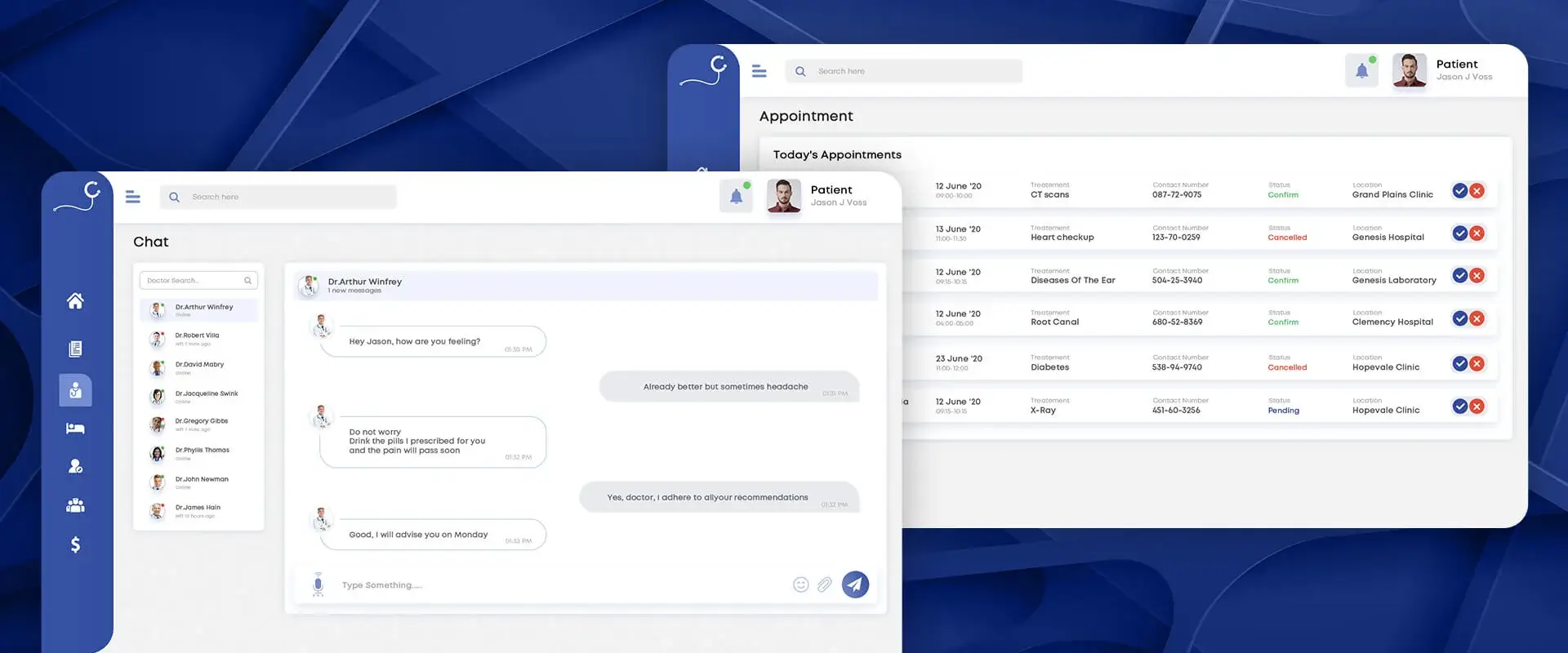Select Dr.John Newman in doctor list

tap(198, 482)
